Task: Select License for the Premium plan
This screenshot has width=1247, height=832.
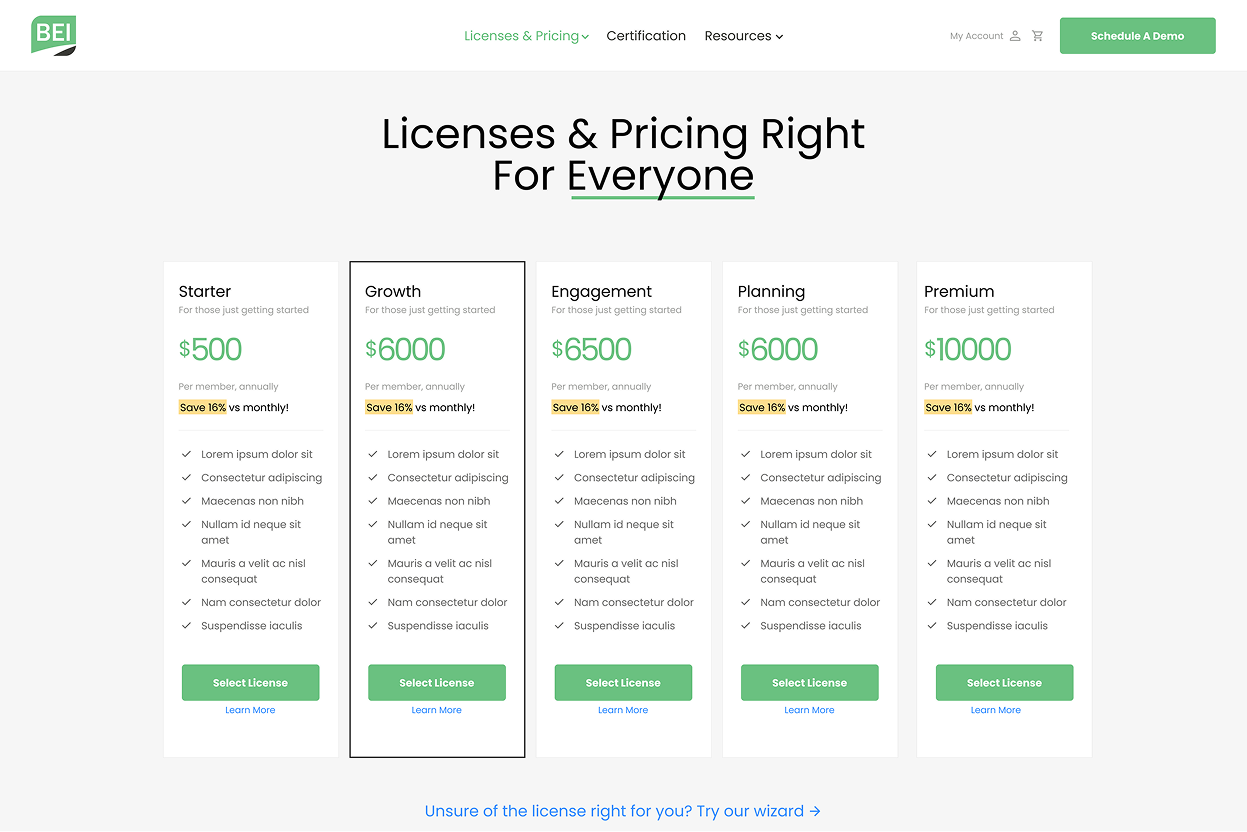Action: click(x=1004, y=683)
